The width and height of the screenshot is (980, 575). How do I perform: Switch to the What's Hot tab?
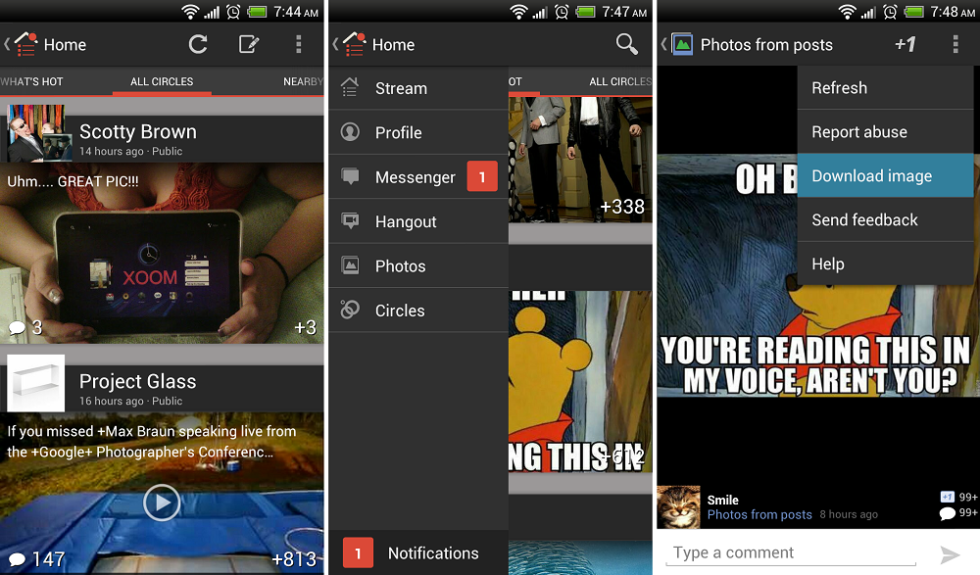(32, 82)
